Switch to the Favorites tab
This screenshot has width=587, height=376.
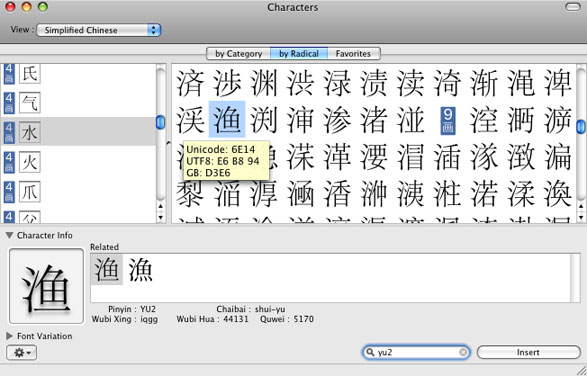coord(353,54)
